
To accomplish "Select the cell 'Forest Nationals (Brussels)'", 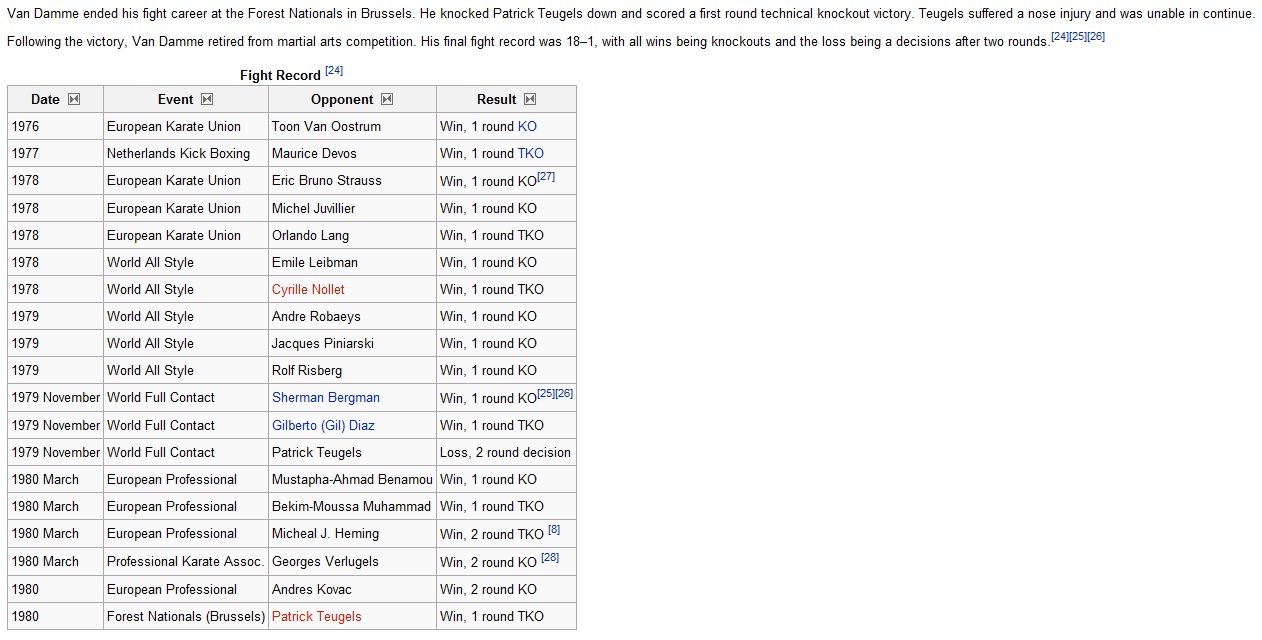I will point(186,616).
